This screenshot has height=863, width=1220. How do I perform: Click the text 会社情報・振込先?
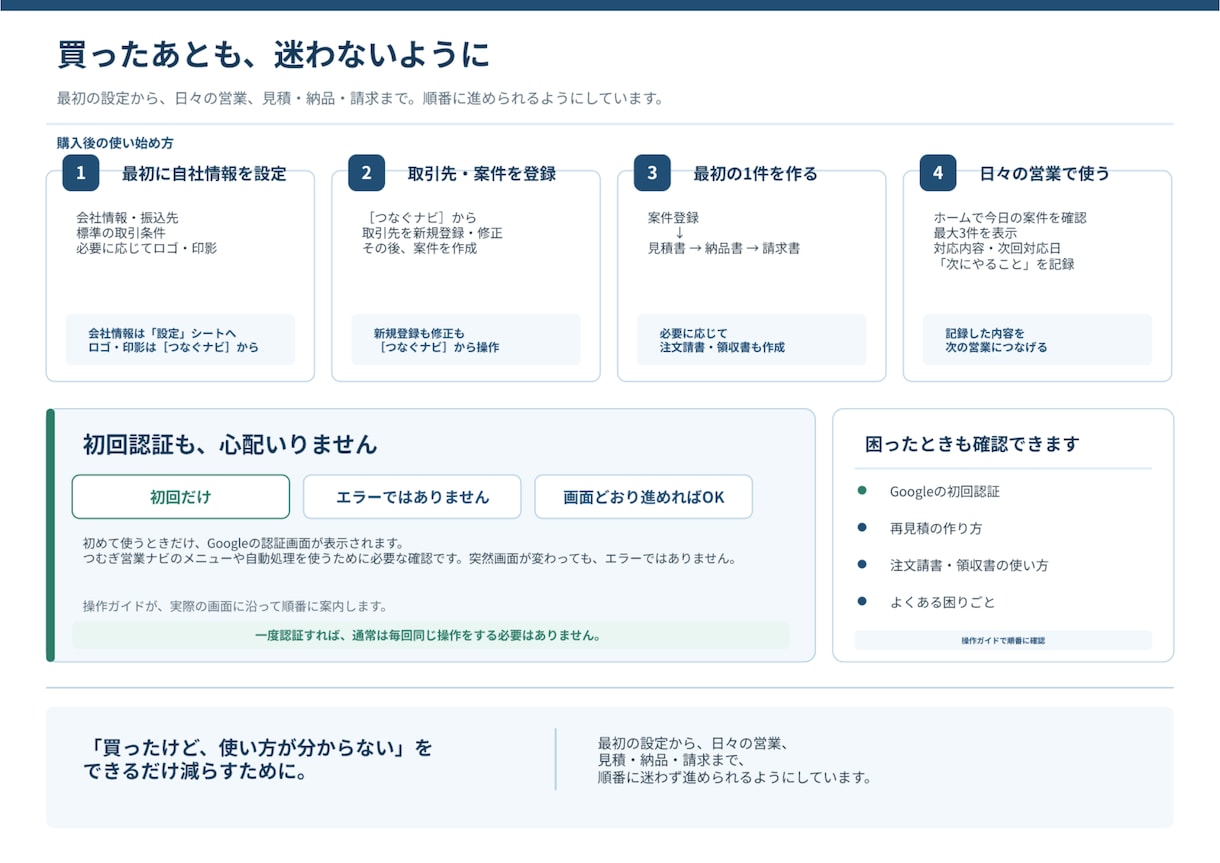(x=127, y=217)
